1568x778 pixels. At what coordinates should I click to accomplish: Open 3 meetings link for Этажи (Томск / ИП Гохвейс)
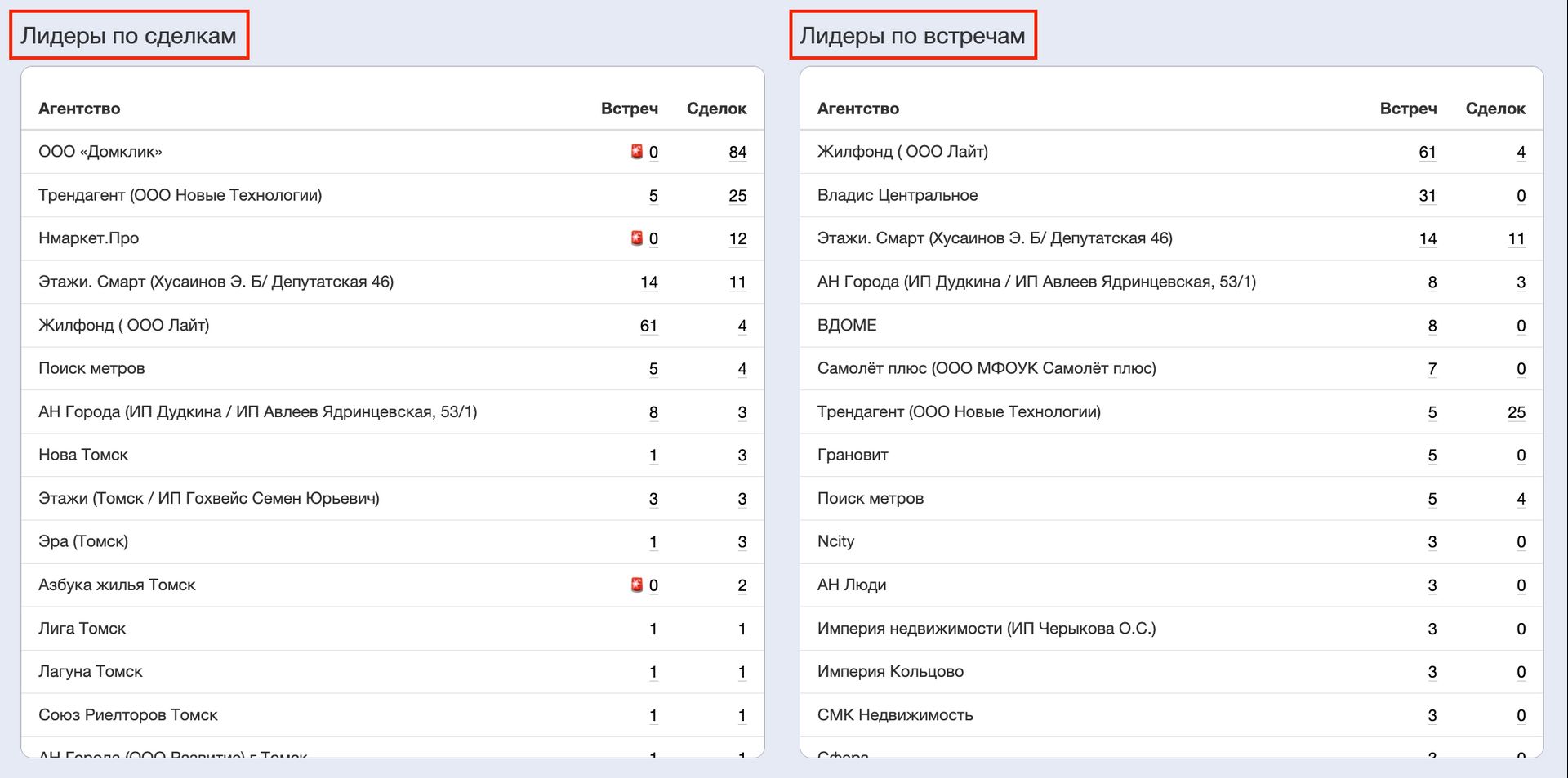point(653,499)
